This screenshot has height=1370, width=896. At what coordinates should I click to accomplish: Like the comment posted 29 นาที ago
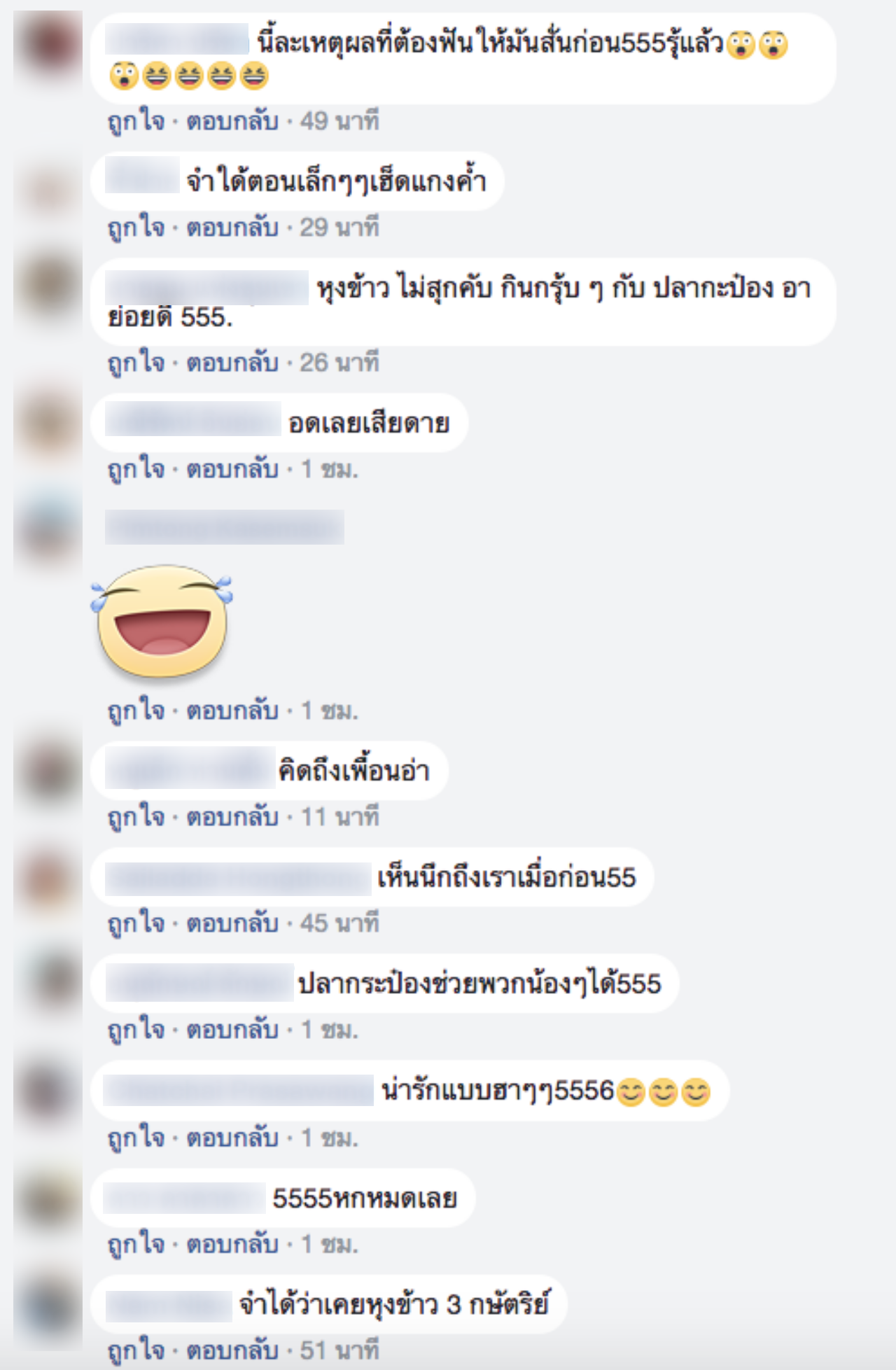tap(136, 227)
